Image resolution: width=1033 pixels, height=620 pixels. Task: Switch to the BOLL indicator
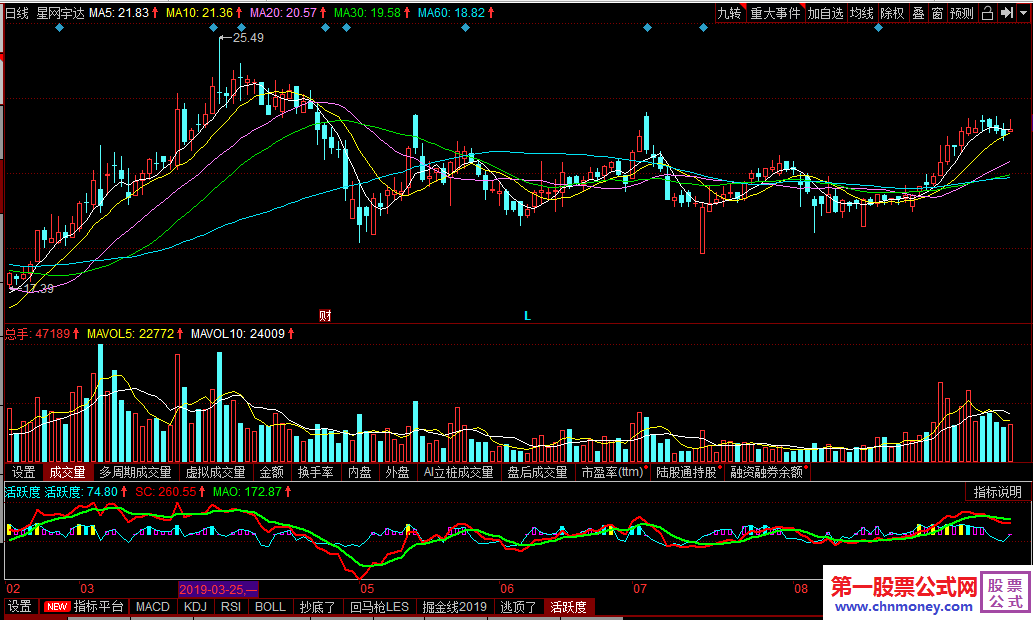(270, 607)
